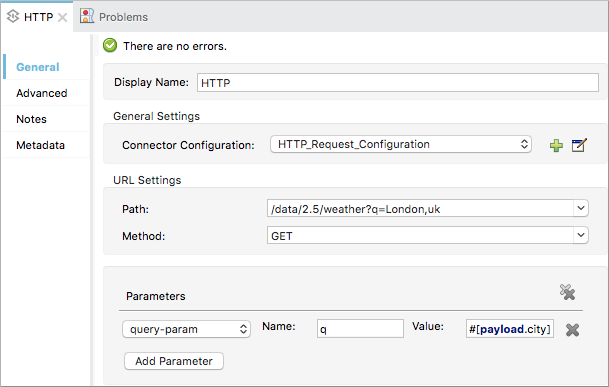
Task: Expand the Path dropdown arrow
Action: click(581, 208)
